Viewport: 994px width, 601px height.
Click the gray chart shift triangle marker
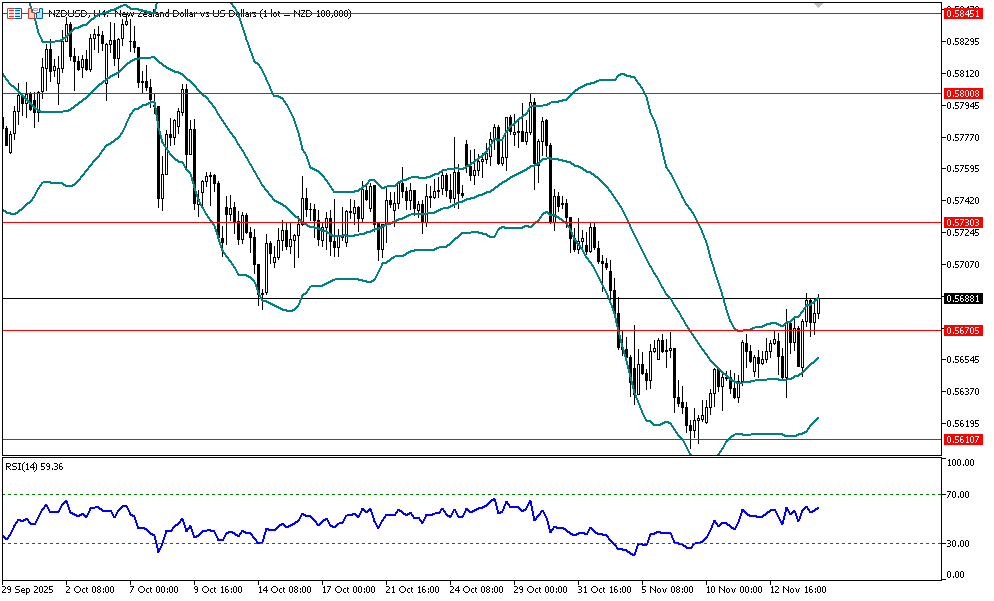(x=820, y=6)
